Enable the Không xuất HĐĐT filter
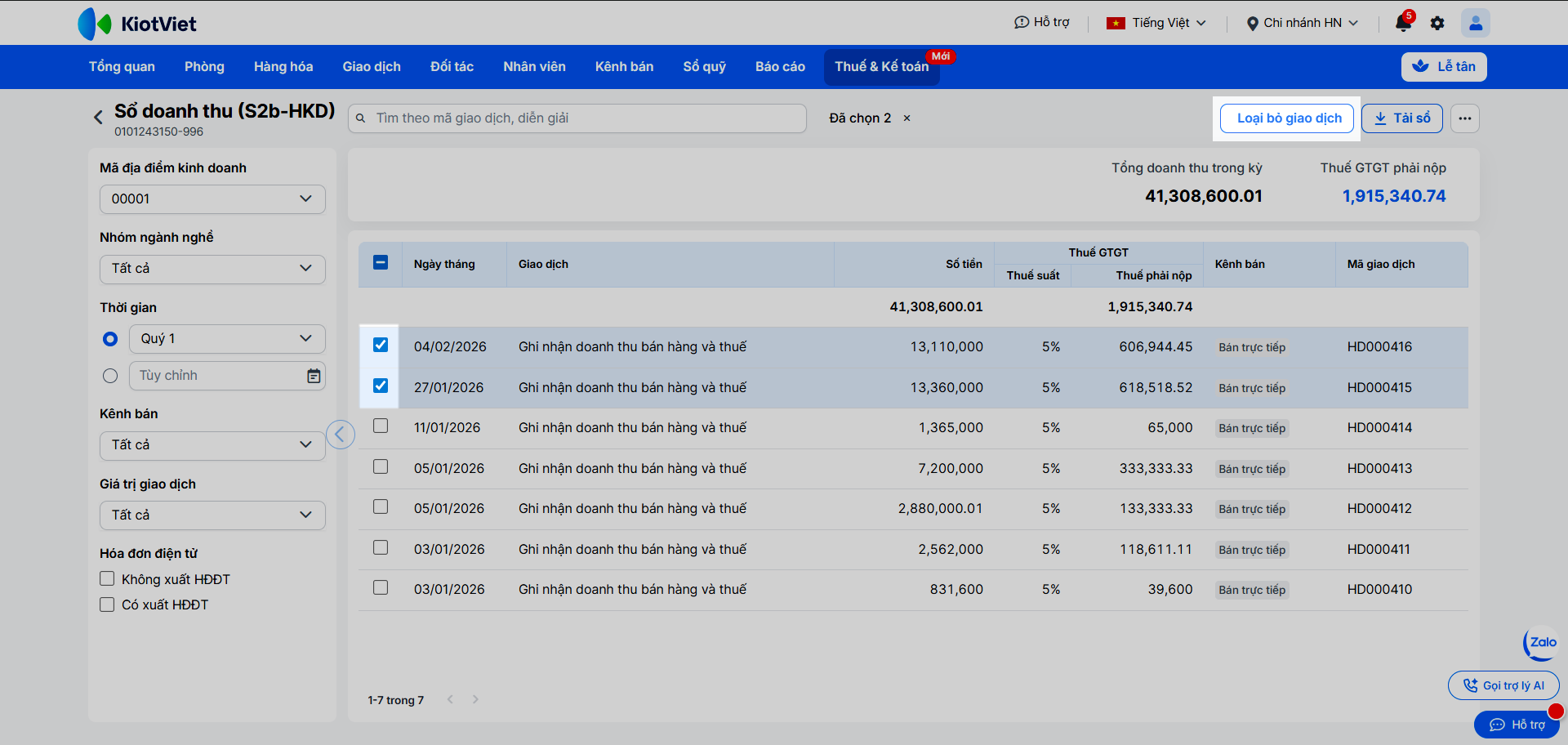Image resolution: width=1568 pixels, height=745 pixels. coord(107,579)
